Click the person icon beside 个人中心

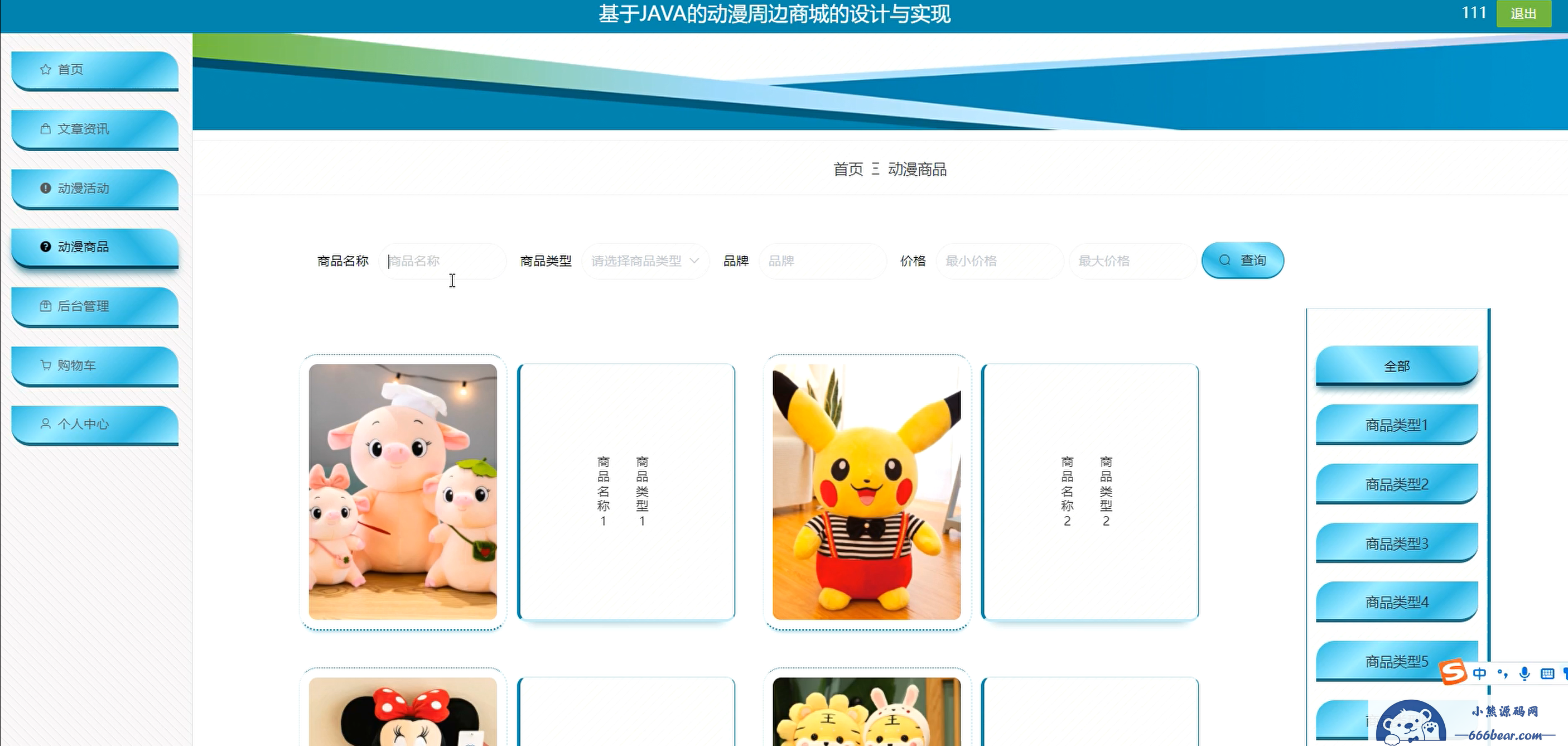coord(45,424)
